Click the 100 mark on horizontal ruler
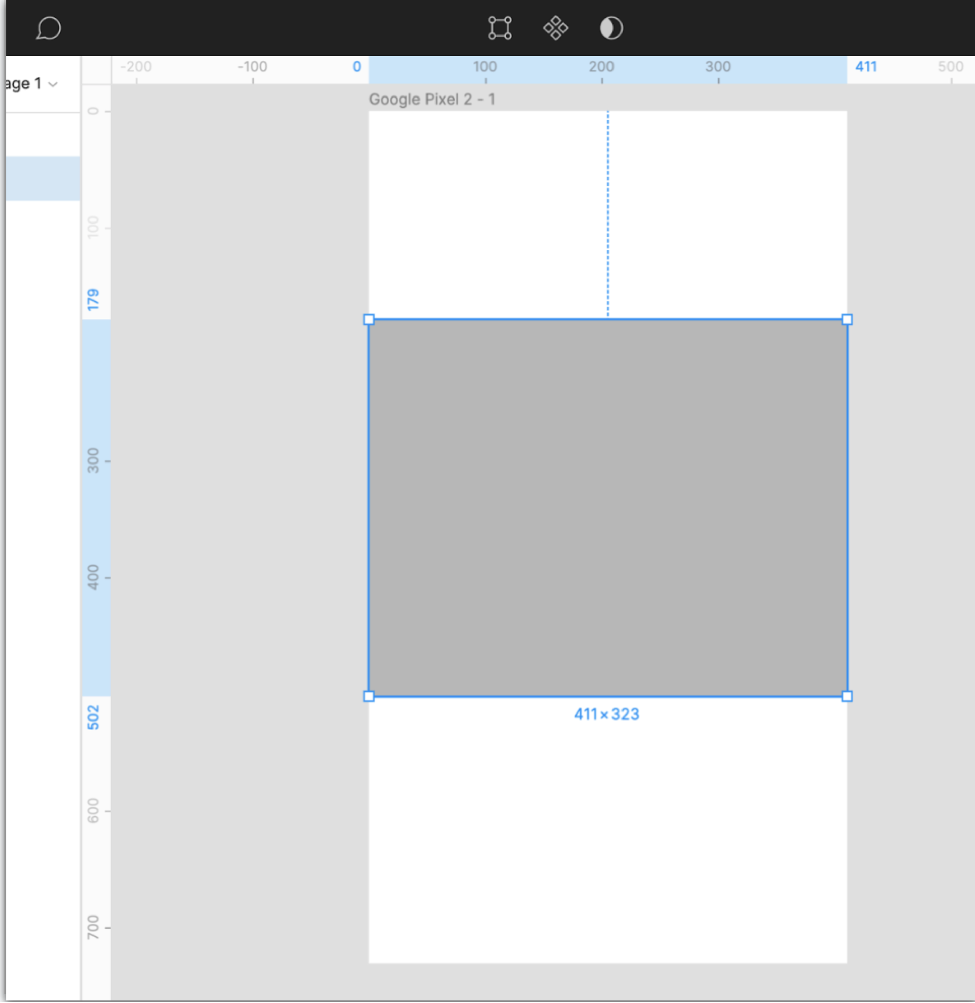Screen dimensions: 975x1003 point(485,67)
